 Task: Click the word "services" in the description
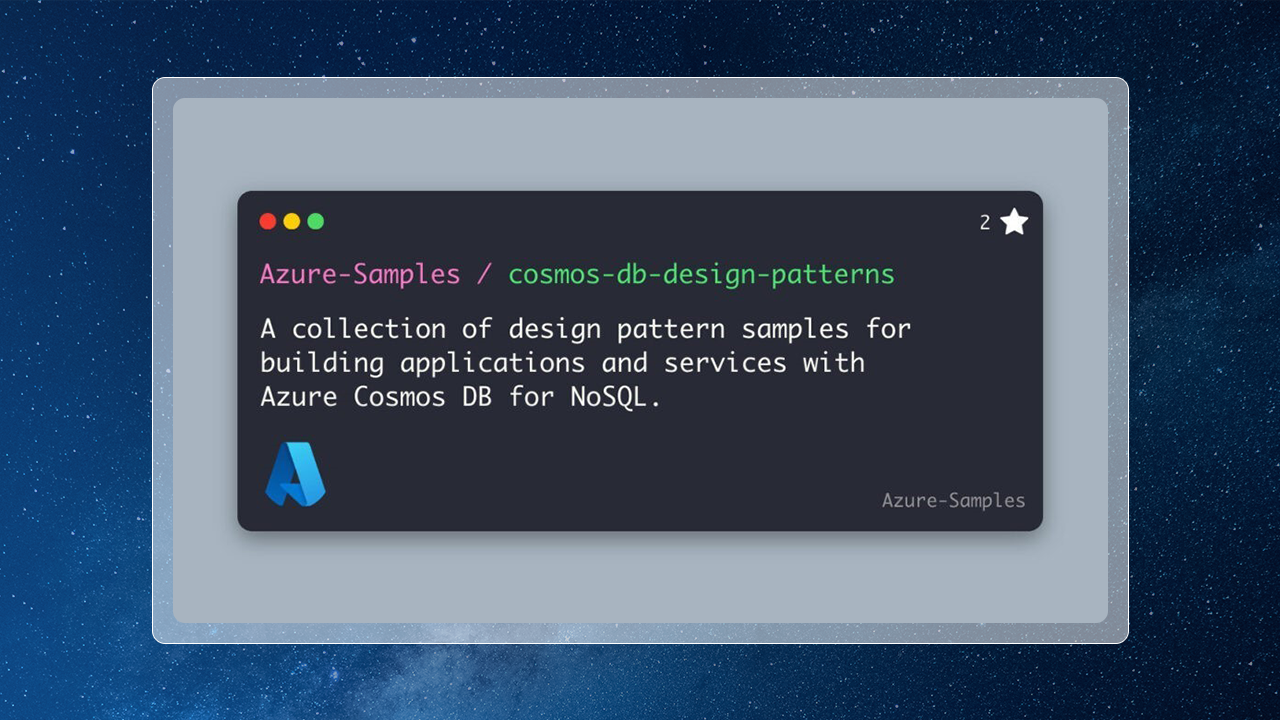(x=725, y=362)
